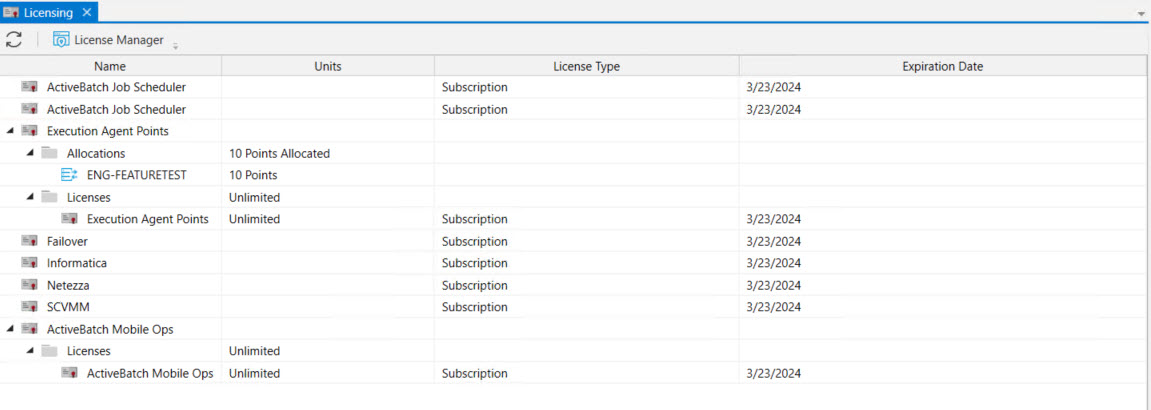Sort by the Name column header

[111, 66]
